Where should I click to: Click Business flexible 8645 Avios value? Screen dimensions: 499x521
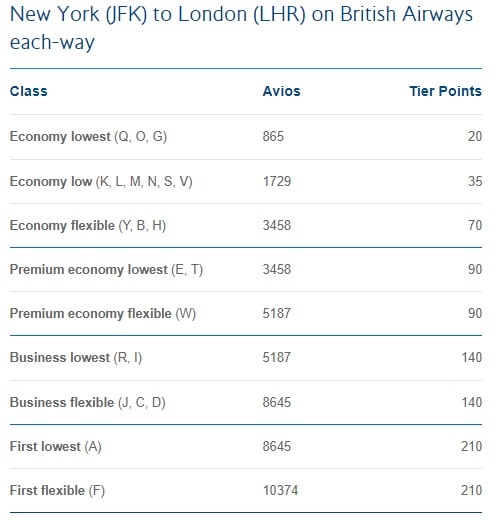[x=277, y=402]
